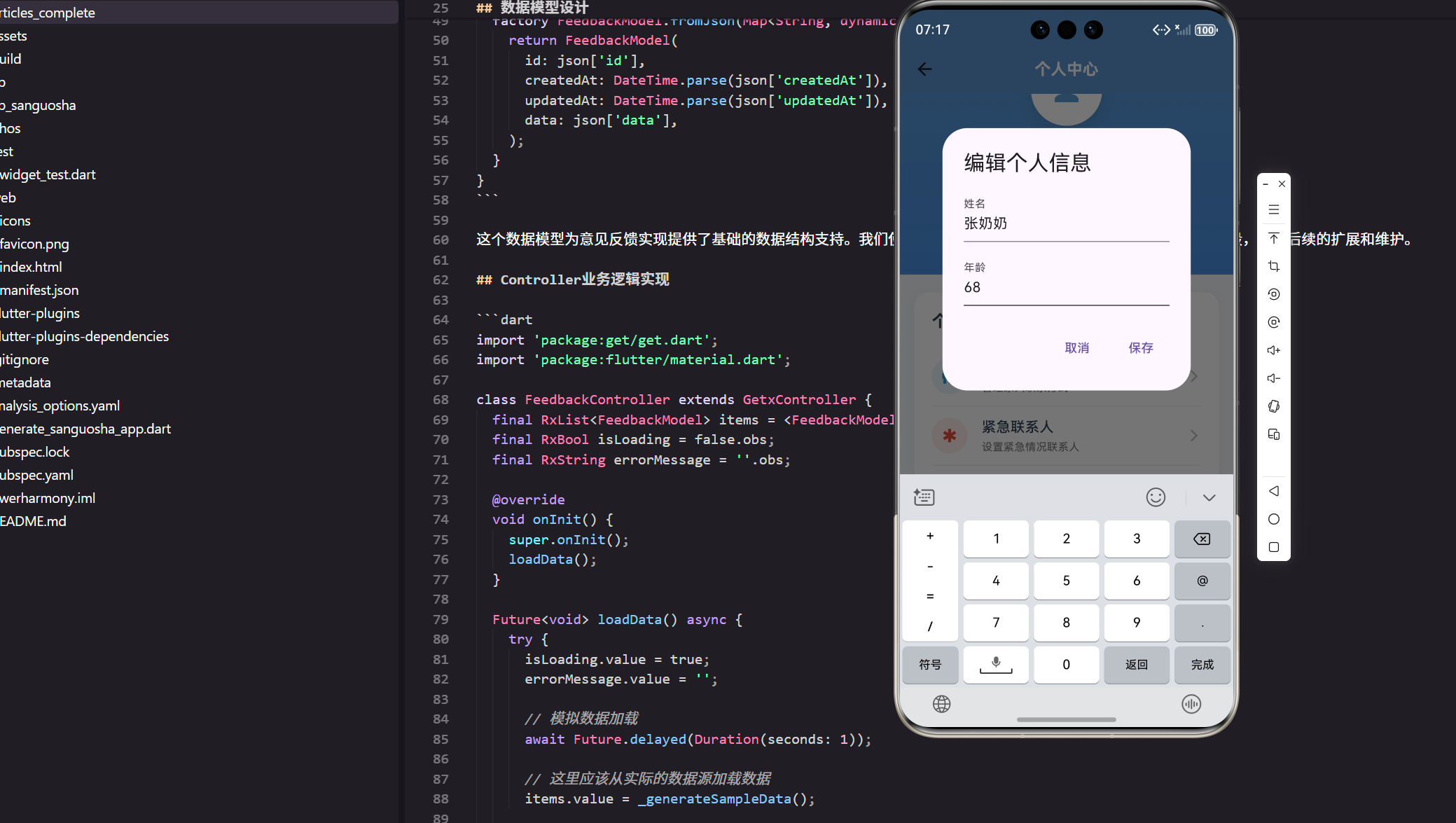The image size is (1456, 823).
Task: Expand 紧急联系人 settings via its arrow
Action: coord(1194,435)
